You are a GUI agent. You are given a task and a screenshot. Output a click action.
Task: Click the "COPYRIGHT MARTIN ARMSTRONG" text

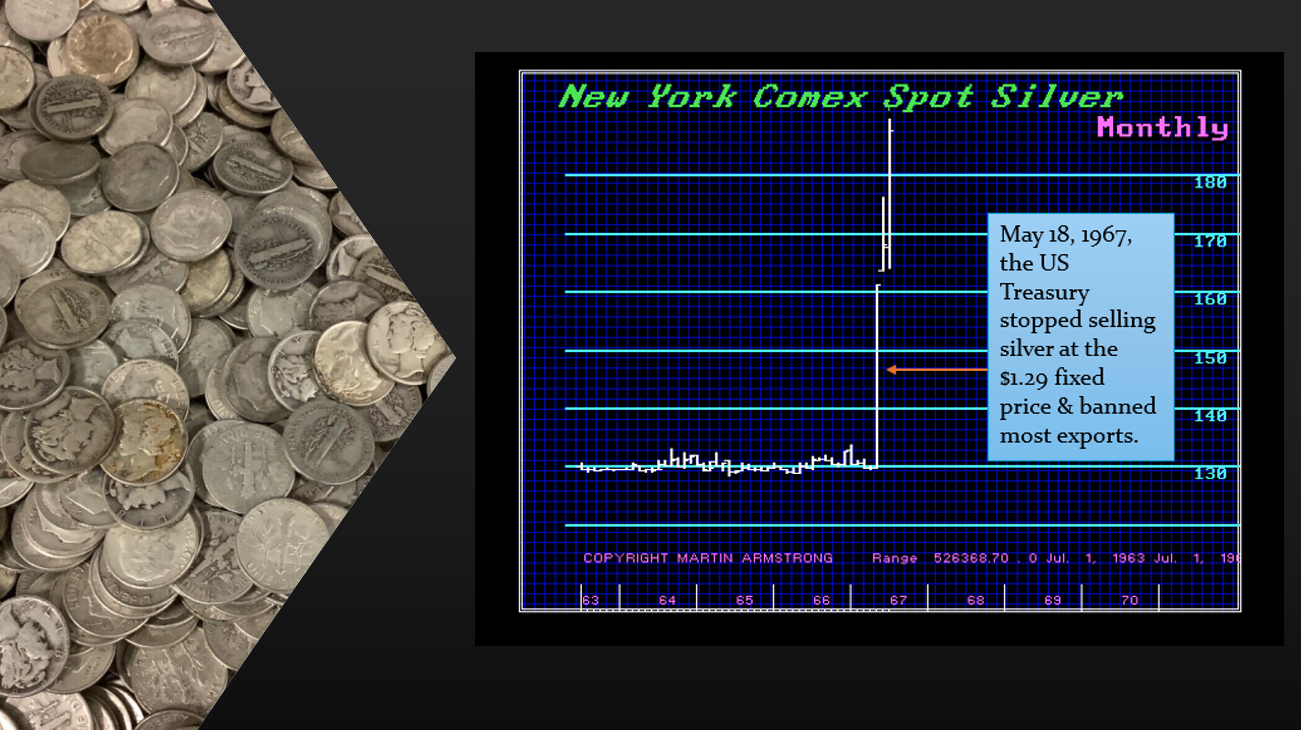tap(708, 558)
